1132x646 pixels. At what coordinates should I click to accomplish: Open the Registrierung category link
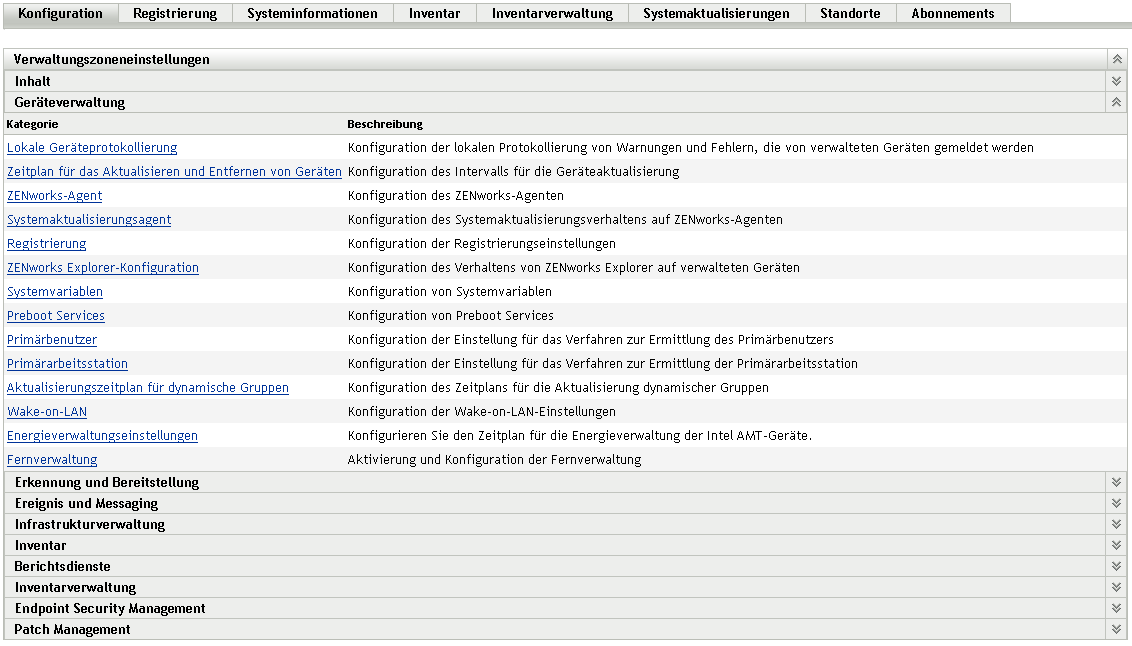(x=46, y=244)
